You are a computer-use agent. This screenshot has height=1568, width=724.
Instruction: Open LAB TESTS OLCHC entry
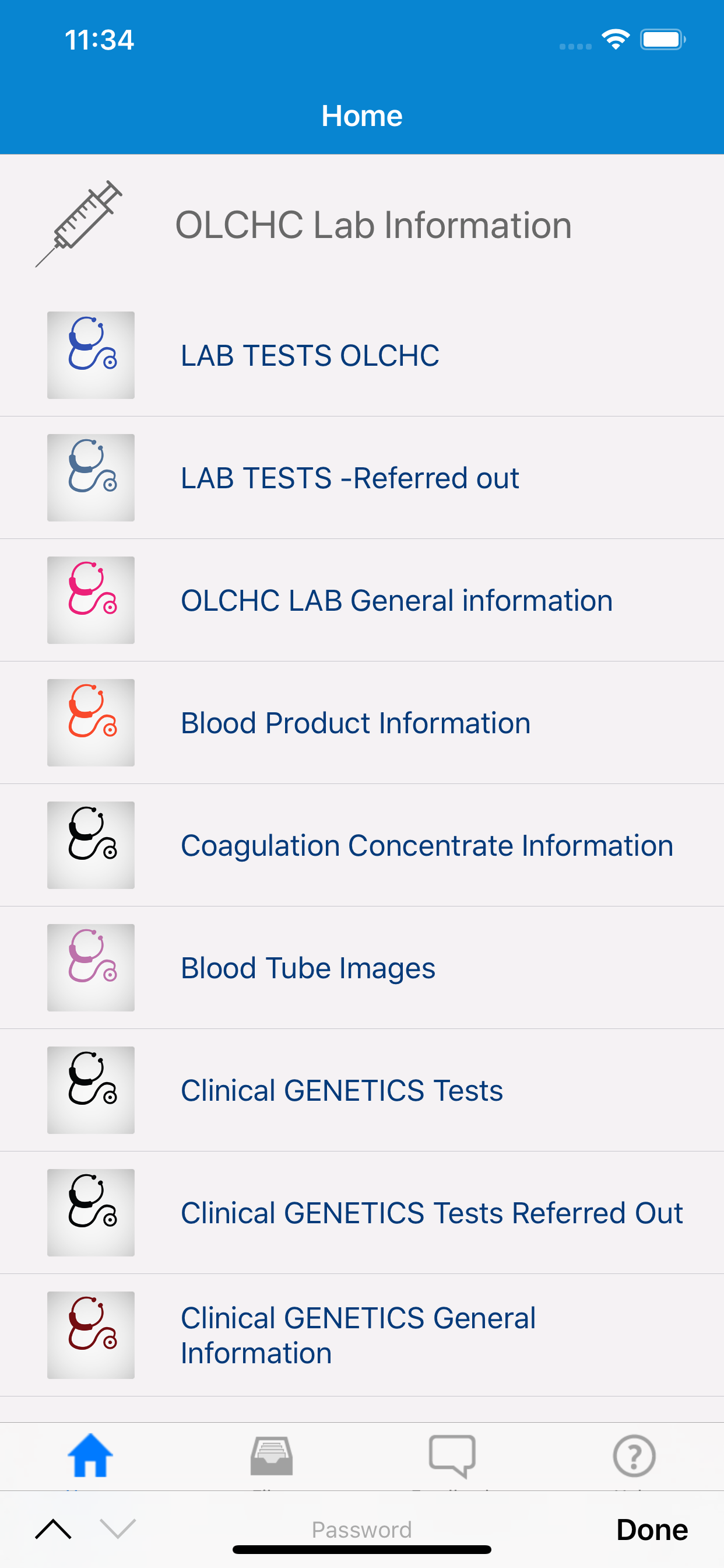tap(362, 355)
